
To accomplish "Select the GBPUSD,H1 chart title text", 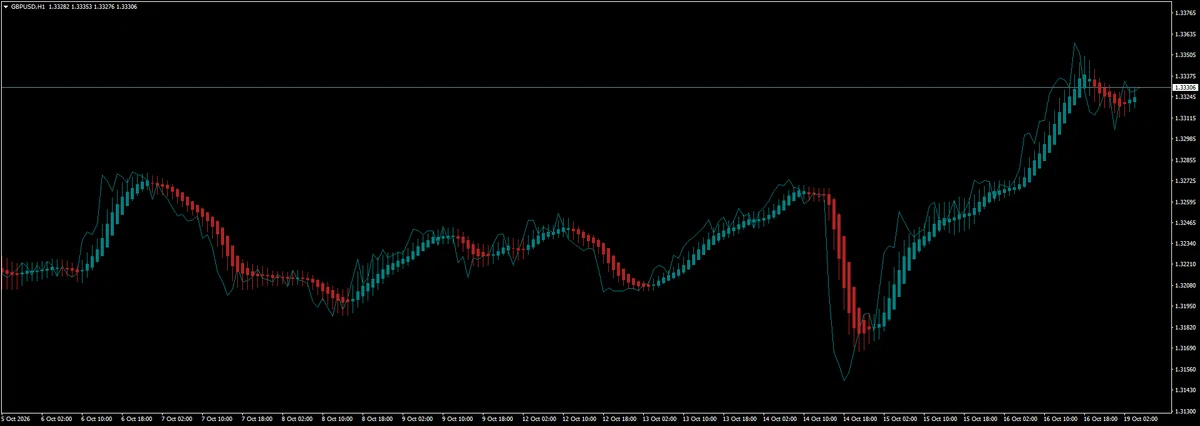I will point(27,5).
